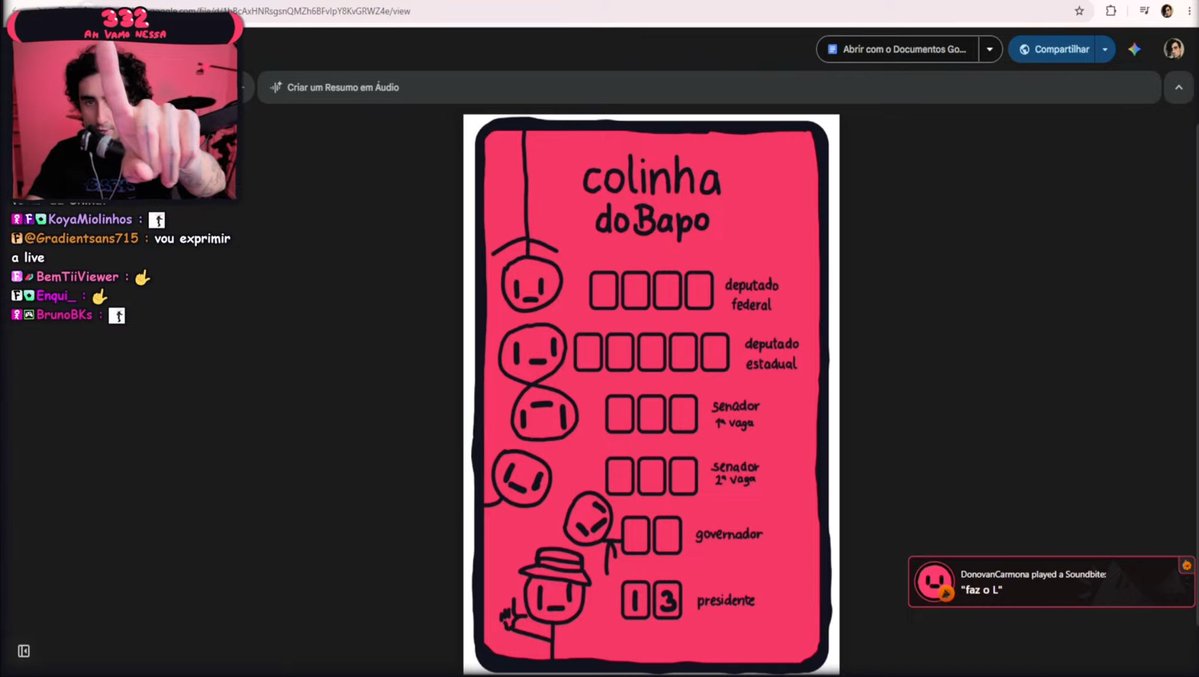This screenshot has width=1199, height=677.
Task: Click the hand emoji in BemTiiViewer message
Action: (142, 278)
